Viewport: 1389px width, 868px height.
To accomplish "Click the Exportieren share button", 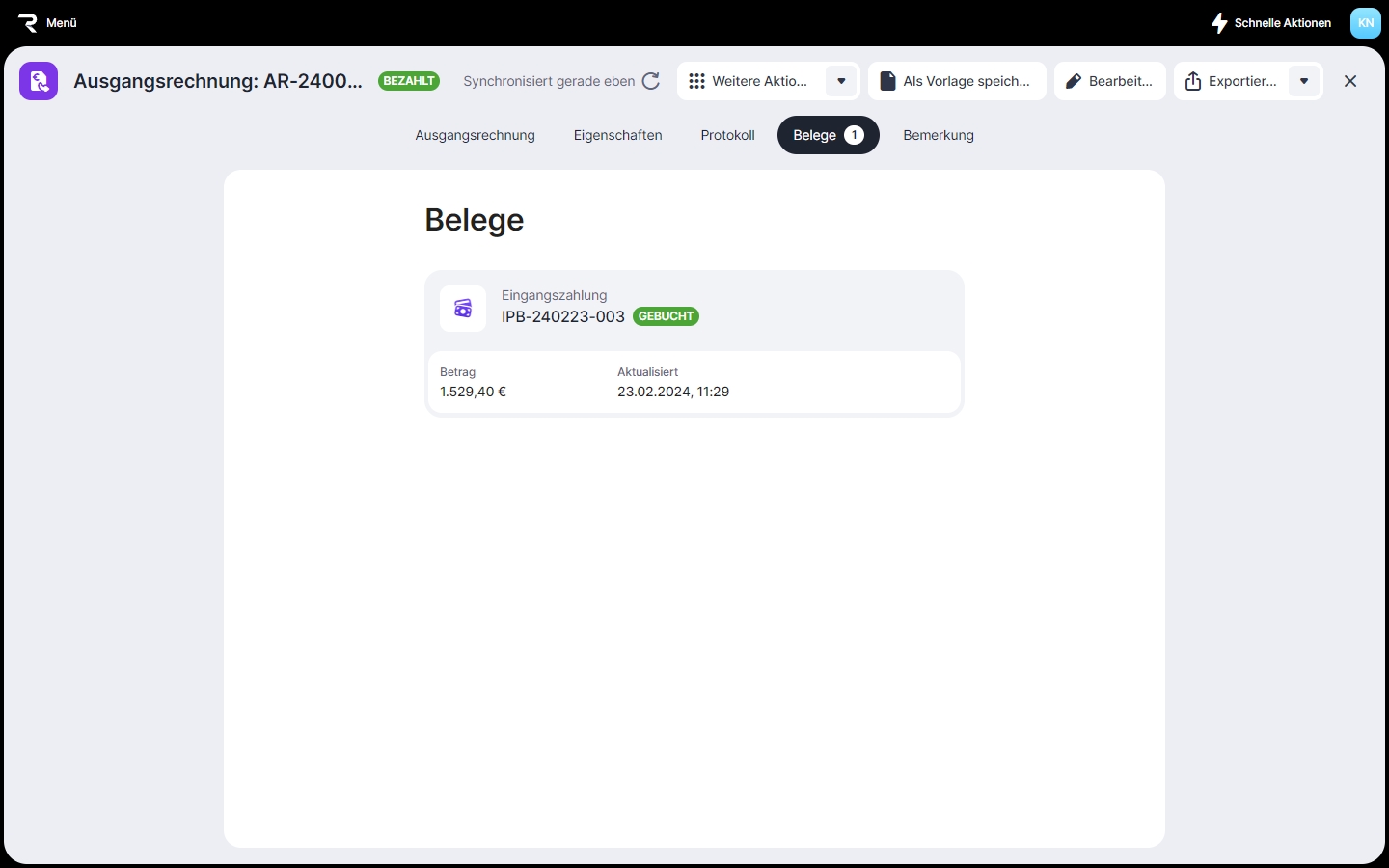I will [x=1231, y=81].
